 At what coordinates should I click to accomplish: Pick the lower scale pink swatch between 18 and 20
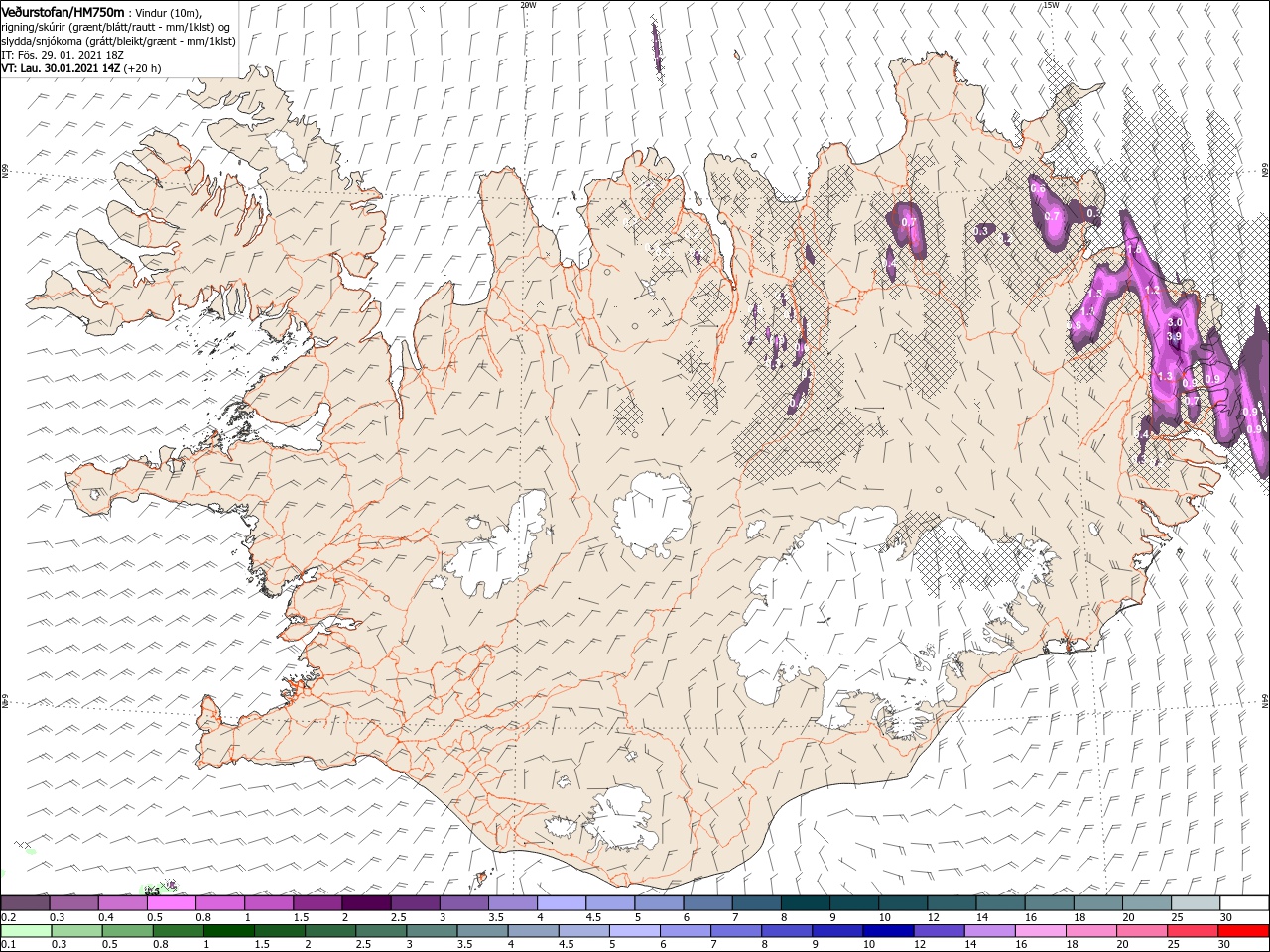(1092, 931)
